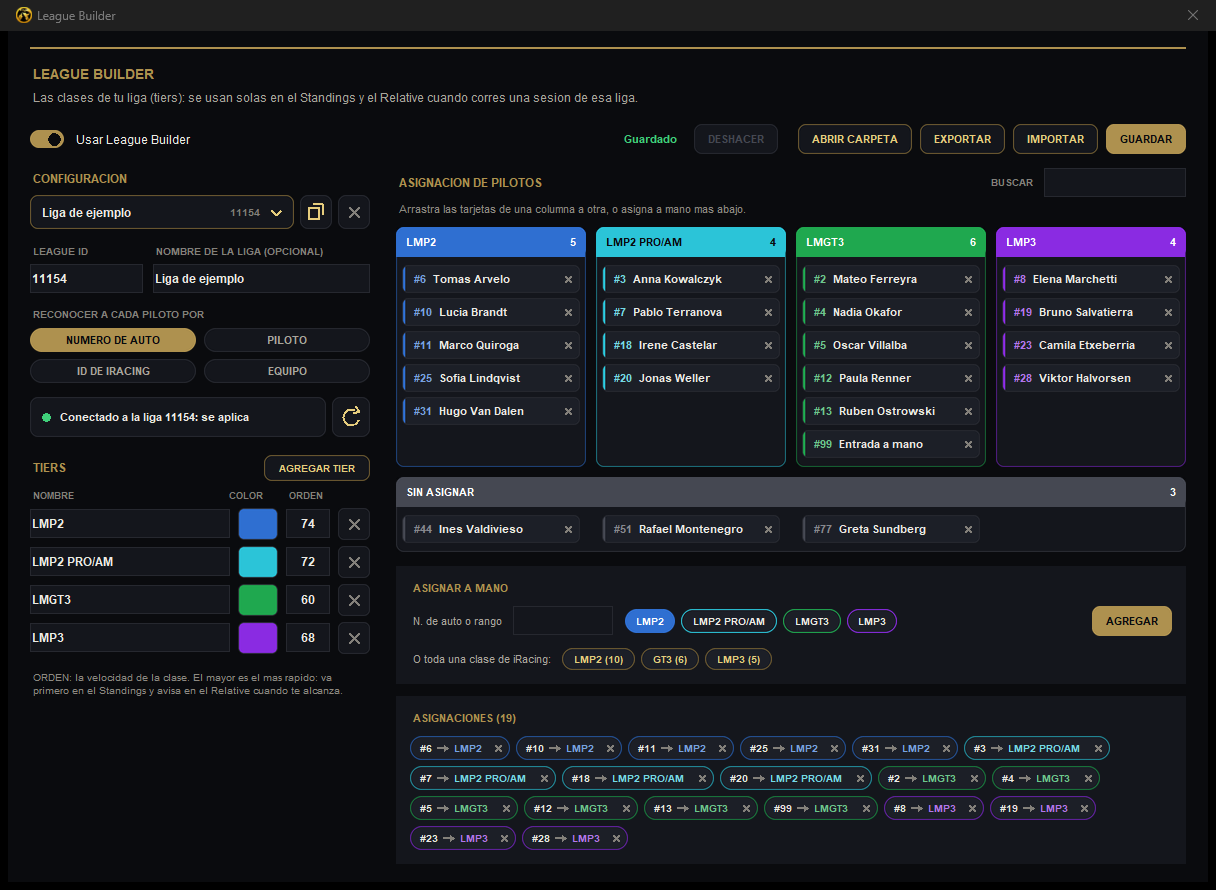Delete the LMP2 tier row
This screenshot has width=1216, height=890.
click(354, 524)
